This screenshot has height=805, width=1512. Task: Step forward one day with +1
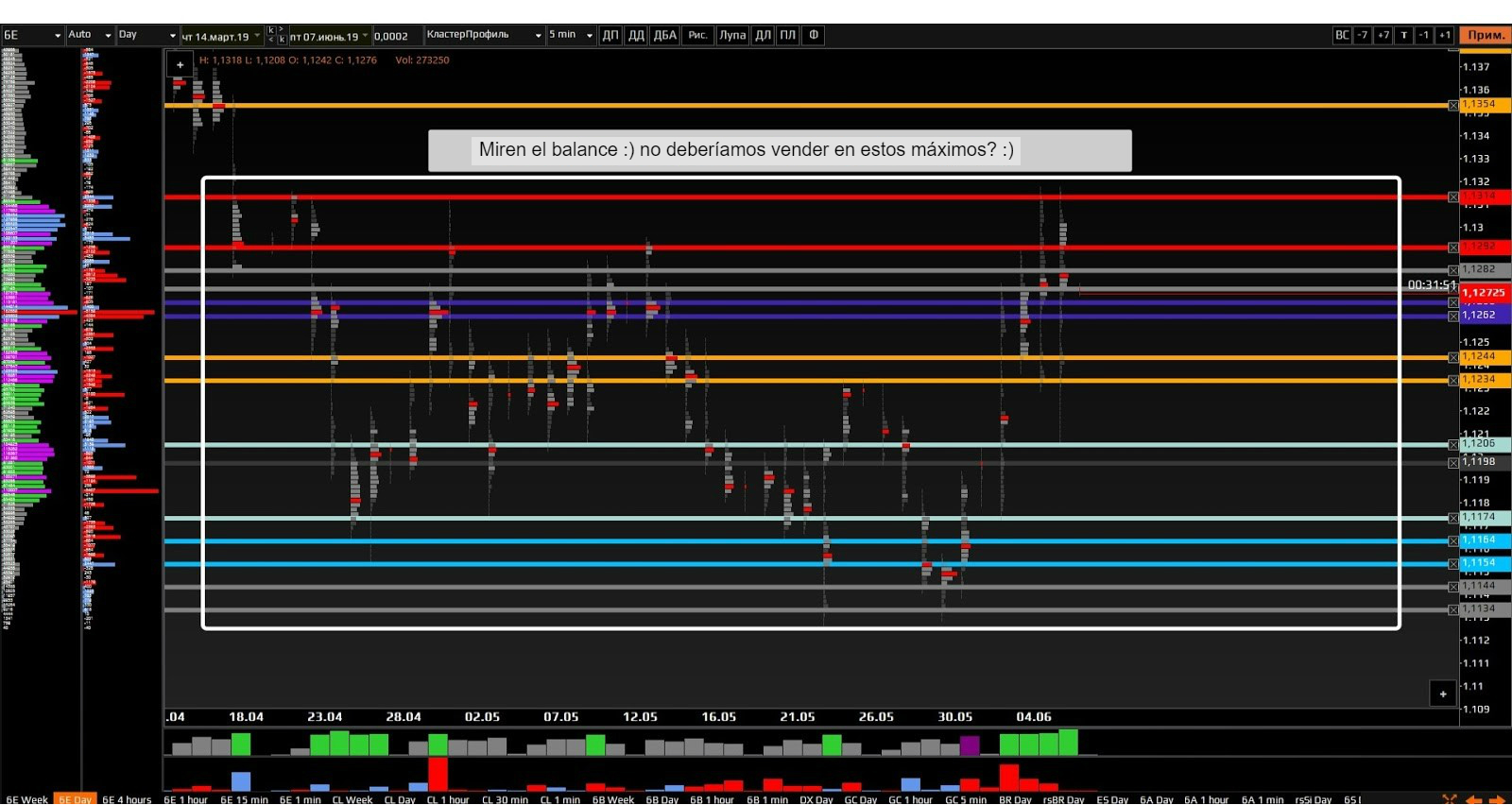point(1445,35)
